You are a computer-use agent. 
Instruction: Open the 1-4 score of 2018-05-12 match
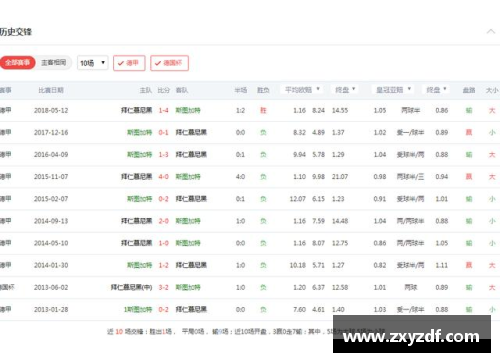pyautogui.click(x=163, y=110)
